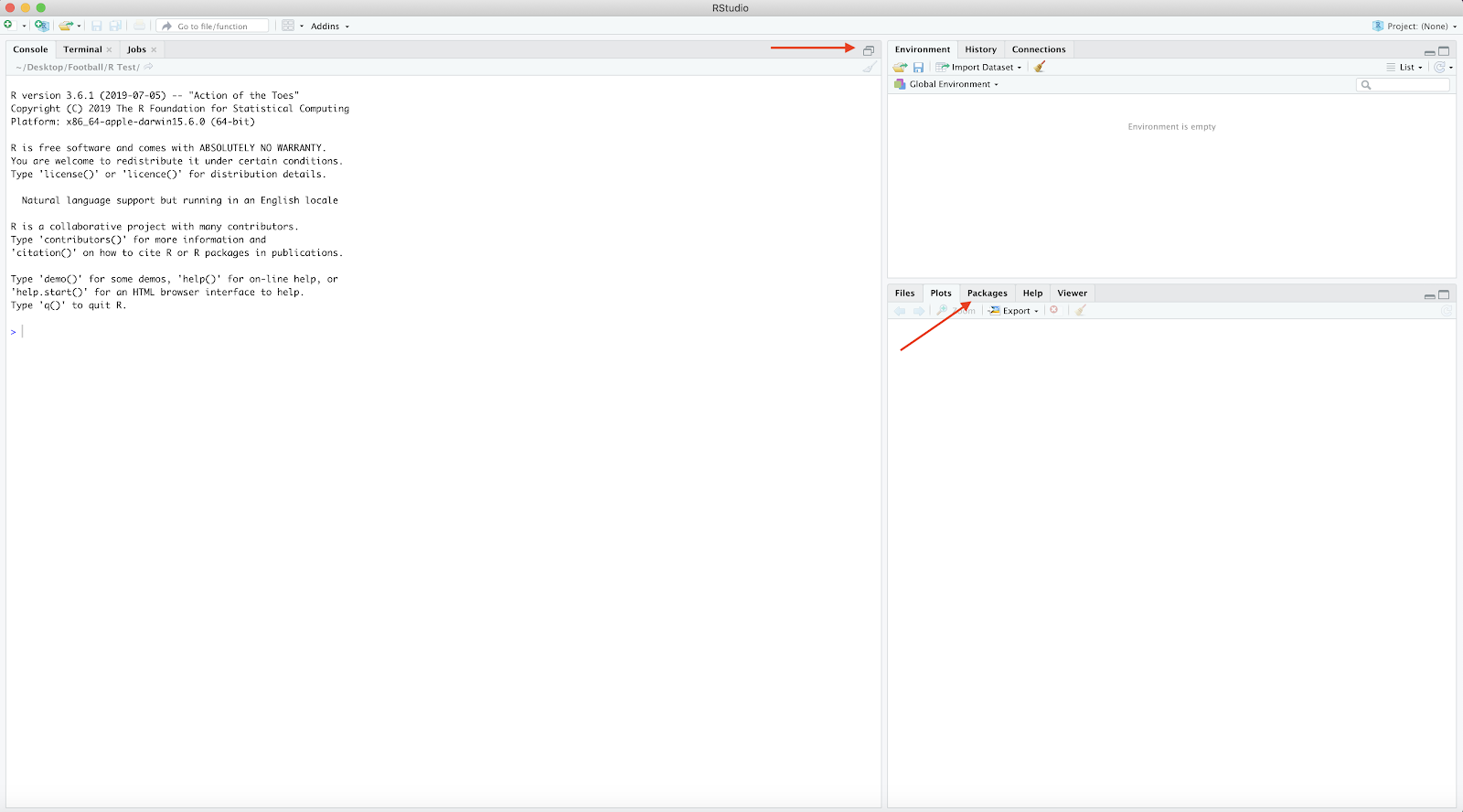Switch to the Jobs tab

136,49
